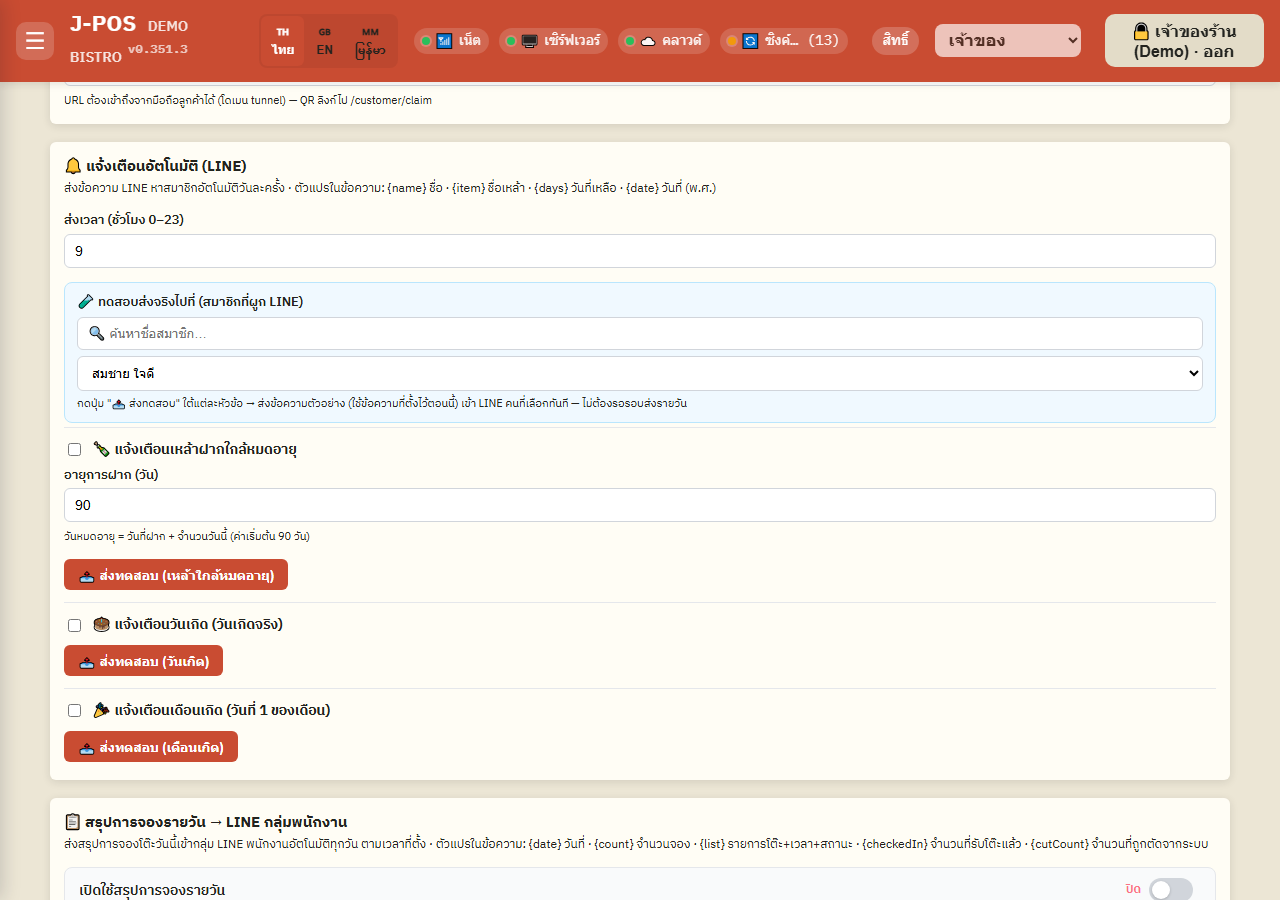The image size is (1280, 900).
Task: Click the ค้นหาชื่อสมาชิก search field
Action: pyautogui.click(x=640, y=334)
